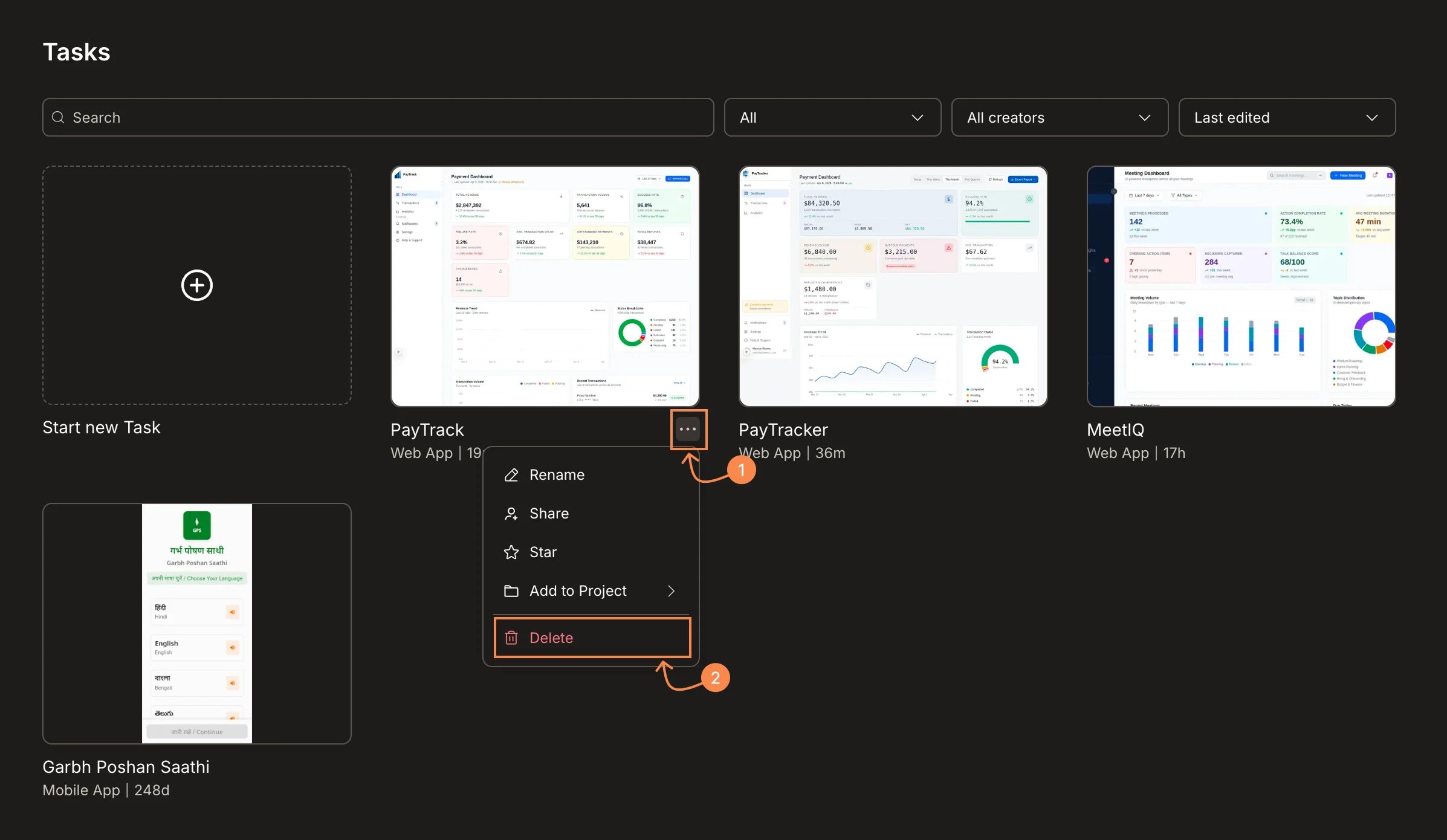
Task: Select Rename from the context menu
Action: coord(591,475)
